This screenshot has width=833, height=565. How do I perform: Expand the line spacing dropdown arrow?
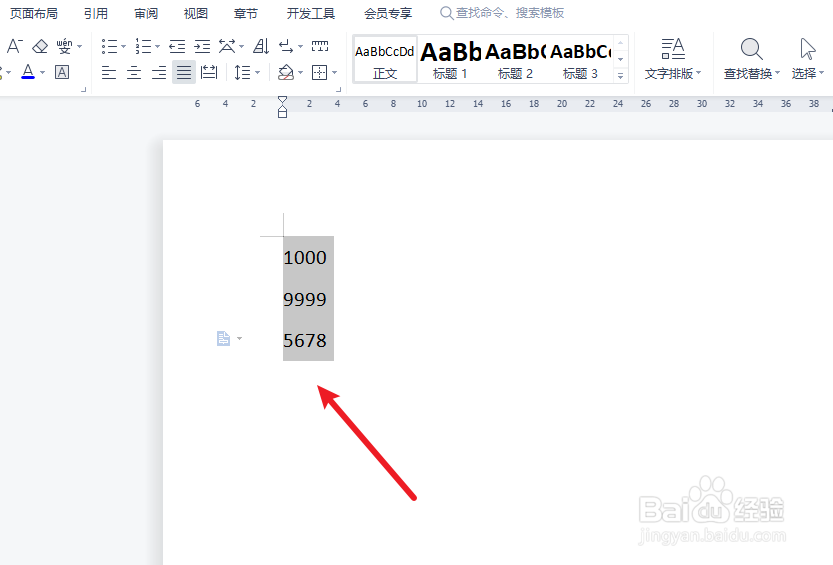258,72
